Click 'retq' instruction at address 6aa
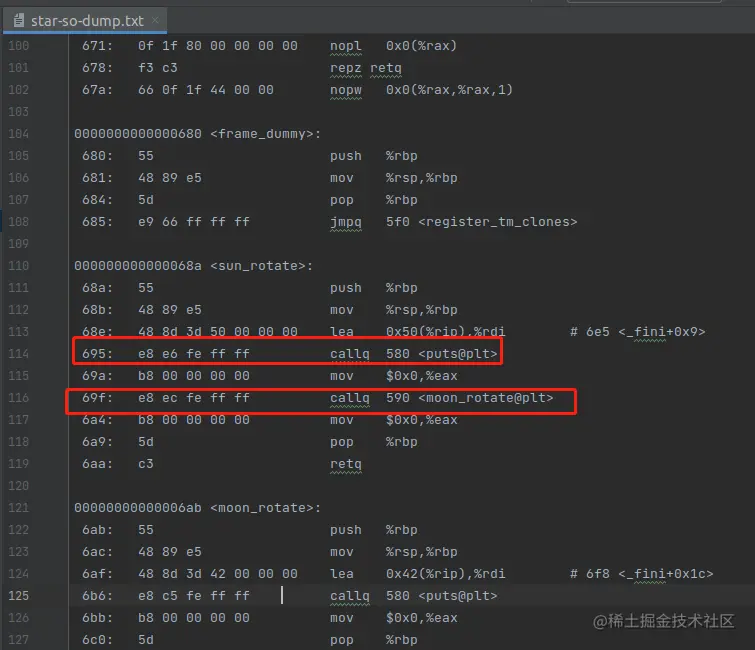 click(346, 464)
